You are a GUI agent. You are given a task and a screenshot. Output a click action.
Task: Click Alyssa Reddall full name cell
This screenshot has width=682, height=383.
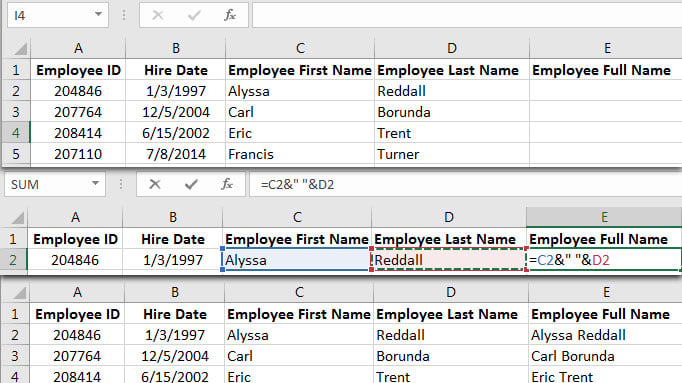pyautogui.click(x=605, y=335)
